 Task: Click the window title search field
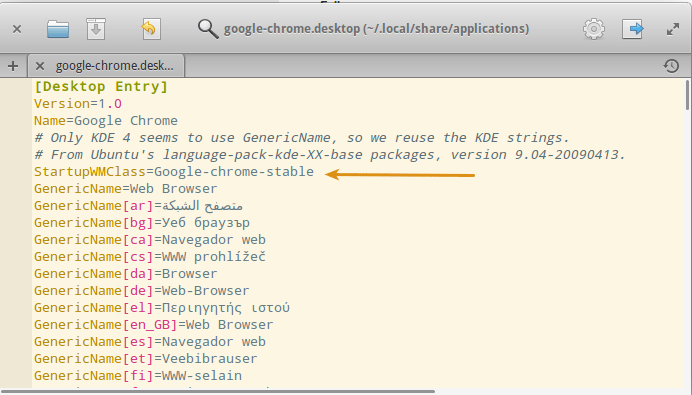tap(376, 29)
